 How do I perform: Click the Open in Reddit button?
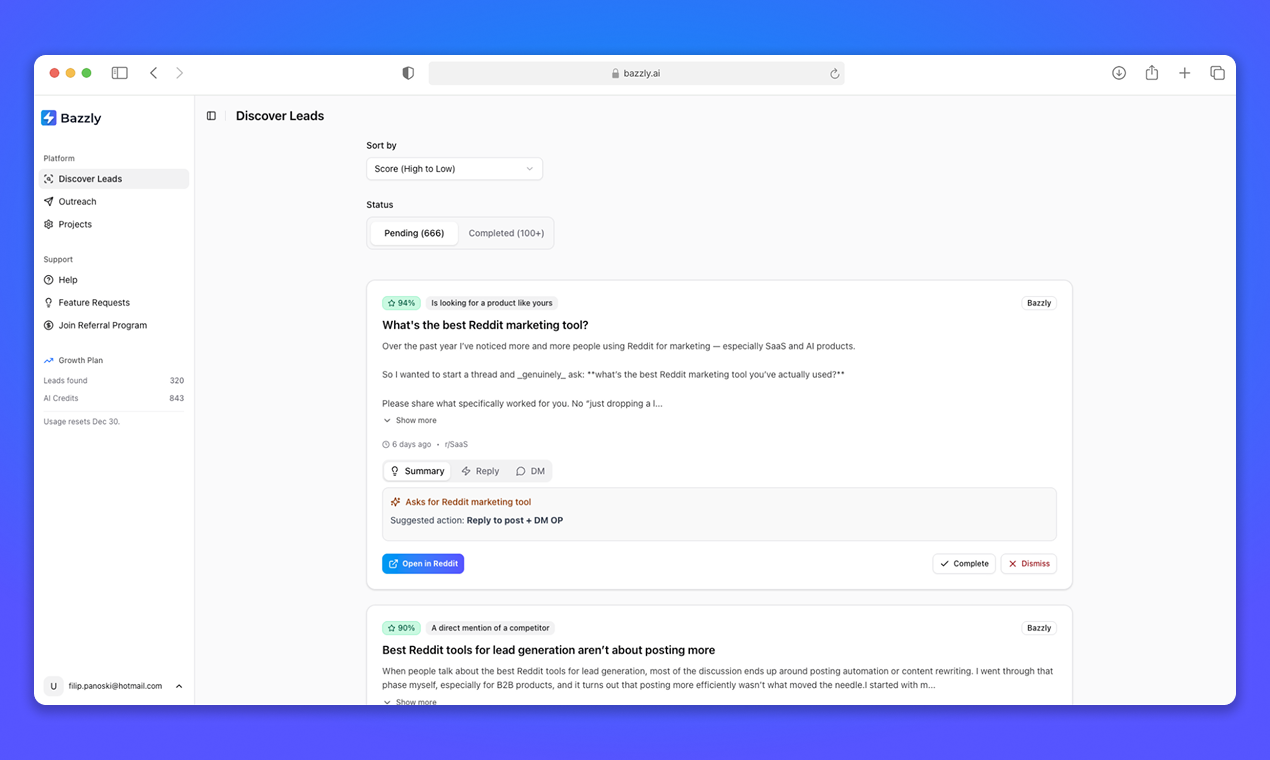tap(423, 564)
